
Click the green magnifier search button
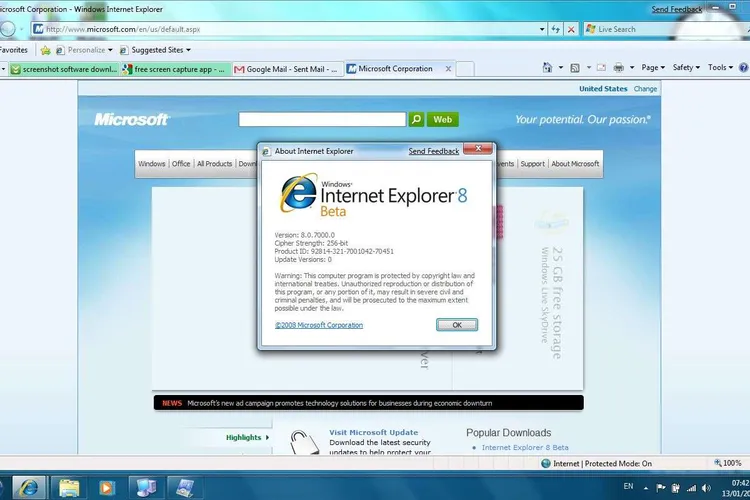coord(416,119)
